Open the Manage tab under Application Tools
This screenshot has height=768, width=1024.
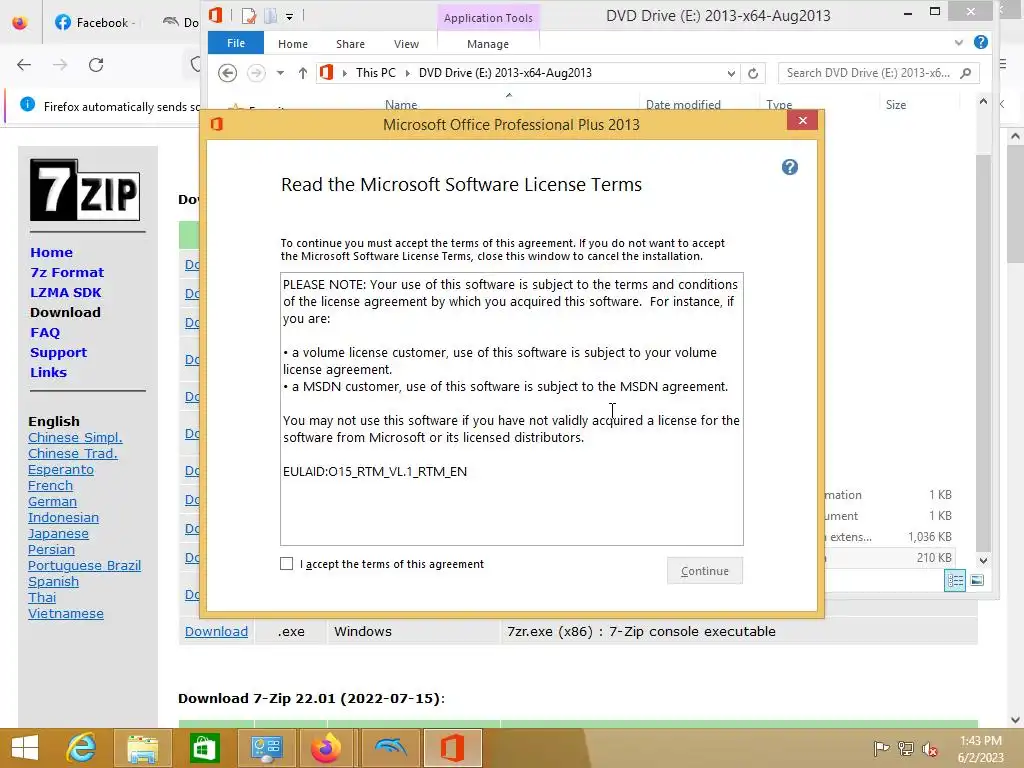click(x=488, y=44)
